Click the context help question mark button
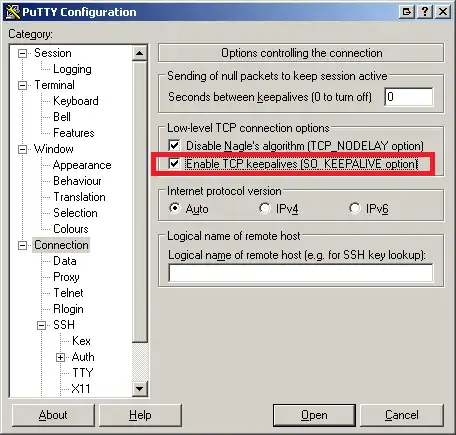This screenshot has height=435, width=456. pos(425,12)
